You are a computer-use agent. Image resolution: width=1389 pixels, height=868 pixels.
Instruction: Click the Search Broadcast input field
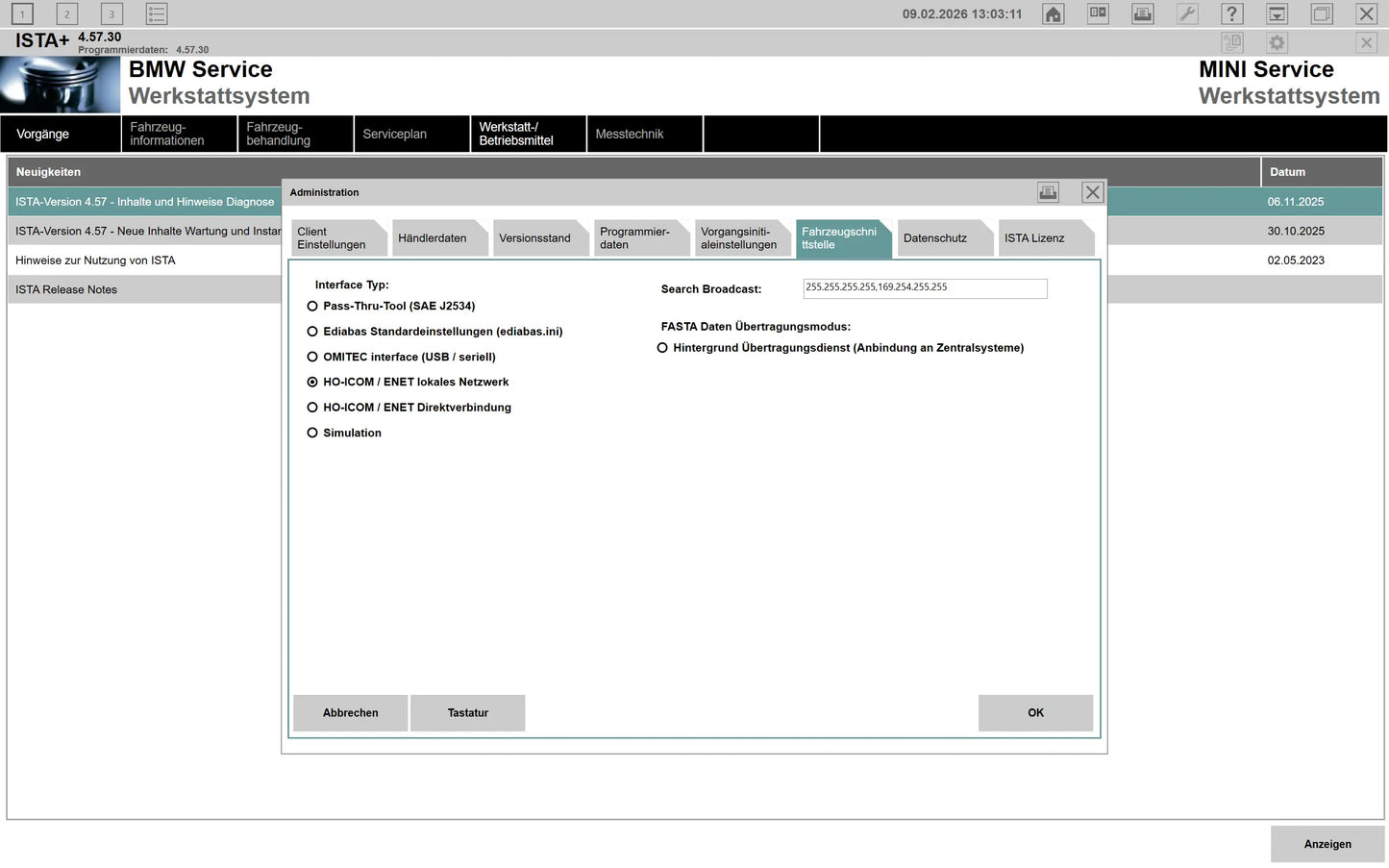click(x=925, y=288)
